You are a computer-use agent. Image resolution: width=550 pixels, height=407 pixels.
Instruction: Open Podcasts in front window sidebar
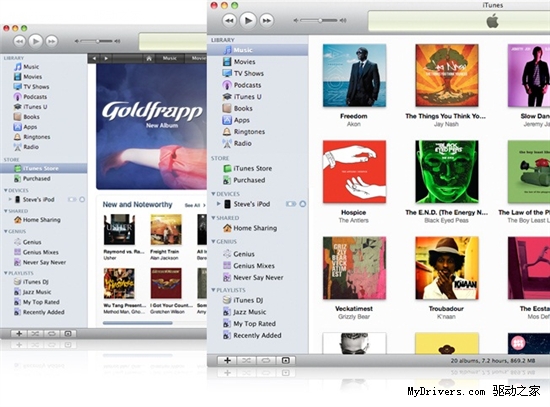(x=247, y=85)
